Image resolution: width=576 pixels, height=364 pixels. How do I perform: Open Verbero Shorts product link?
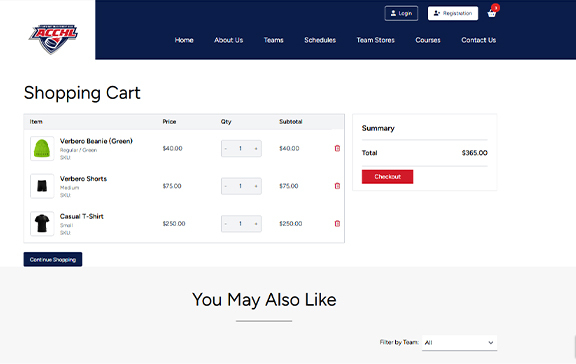pos(83,179)
